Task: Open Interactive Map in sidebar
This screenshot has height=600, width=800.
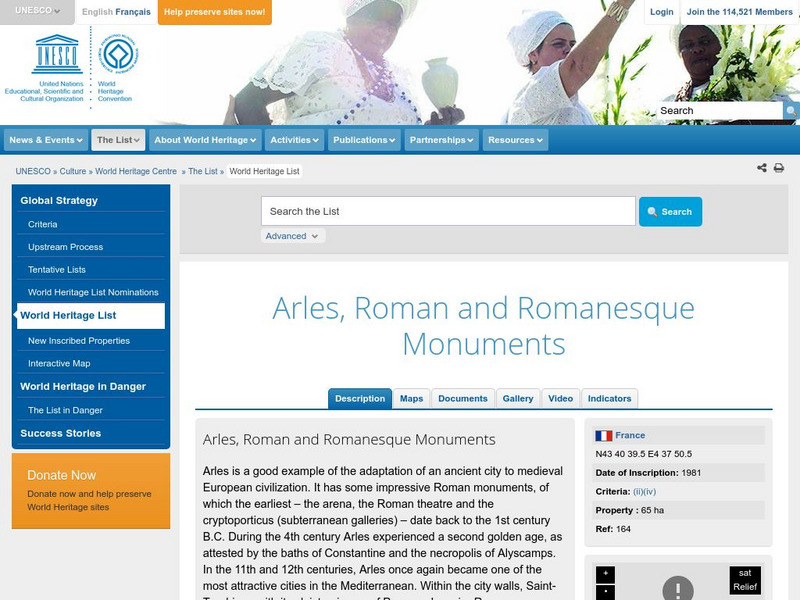Action: click(59, 364)
